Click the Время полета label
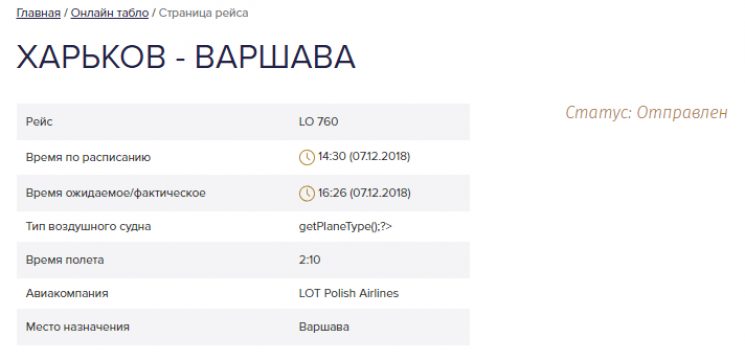The height and width of the screenshot is (360, 745). click(65, 260)
